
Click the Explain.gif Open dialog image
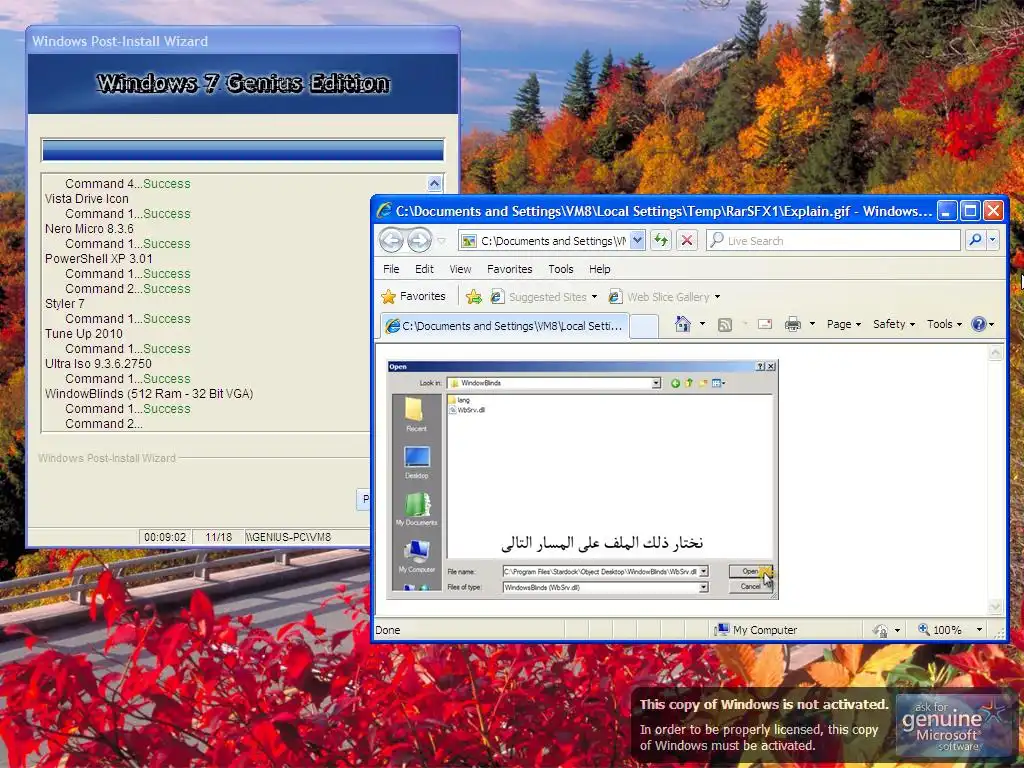(x=583, y=479)
